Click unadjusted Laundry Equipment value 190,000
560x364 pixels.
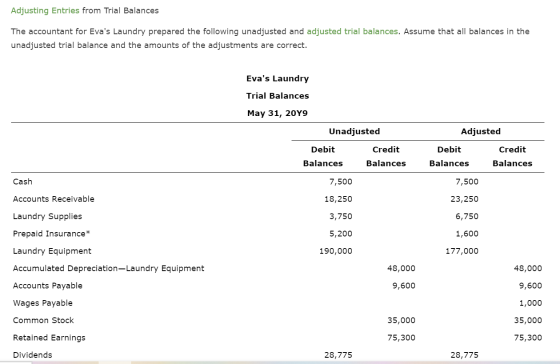[x=336, y=251]
